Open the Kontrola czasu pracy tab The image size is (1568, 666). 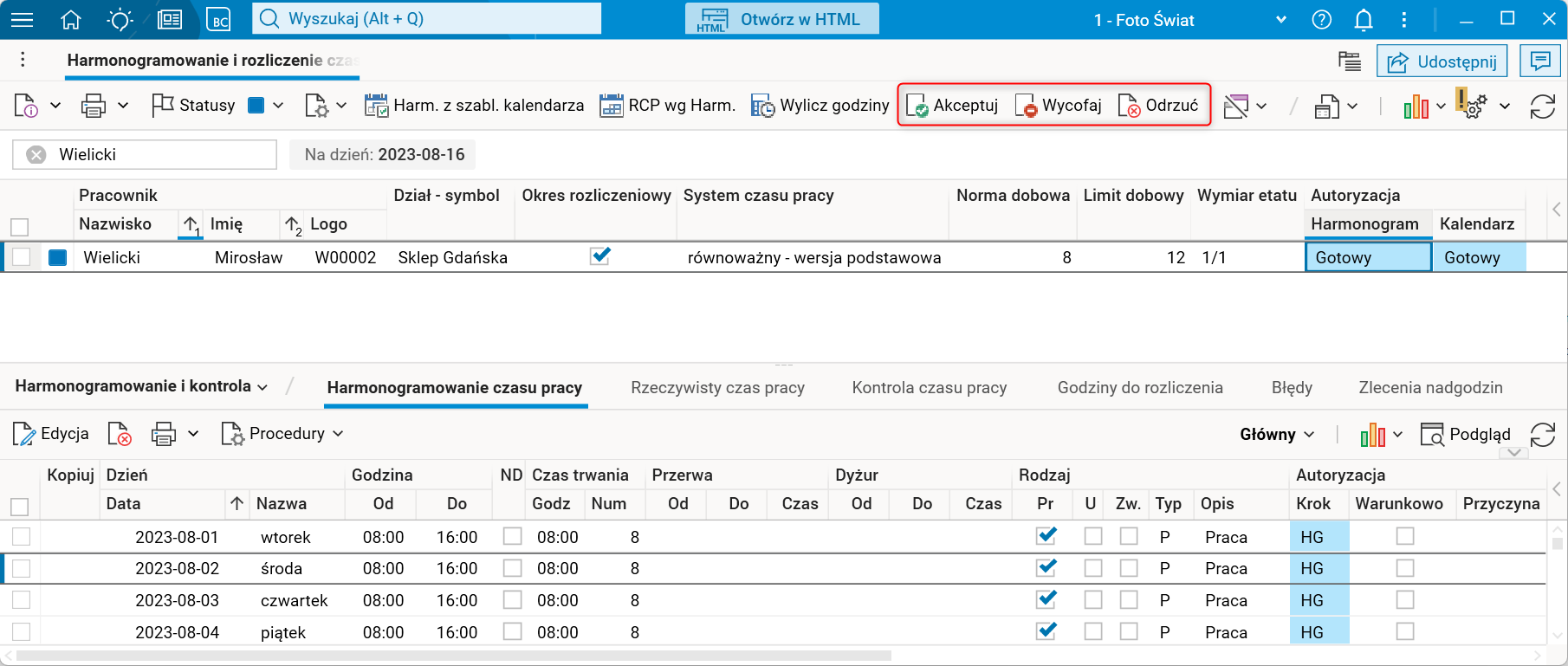tap(930, 388)
